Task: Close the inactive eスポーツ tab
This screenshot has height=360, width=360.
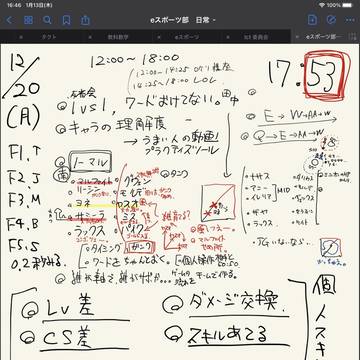Action: click(x=159, y=37)
